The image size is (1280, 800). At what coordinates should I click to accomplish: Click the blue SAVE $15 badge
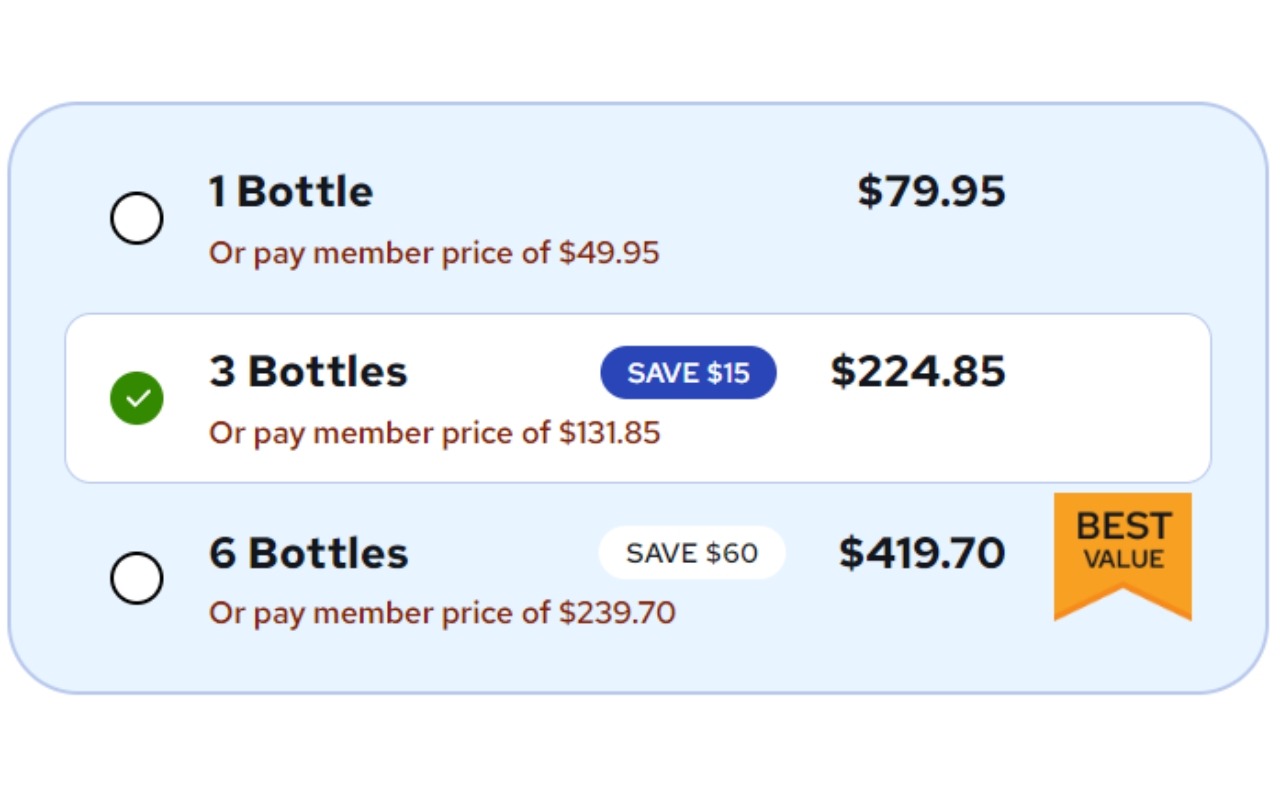[x=688, y=373]
